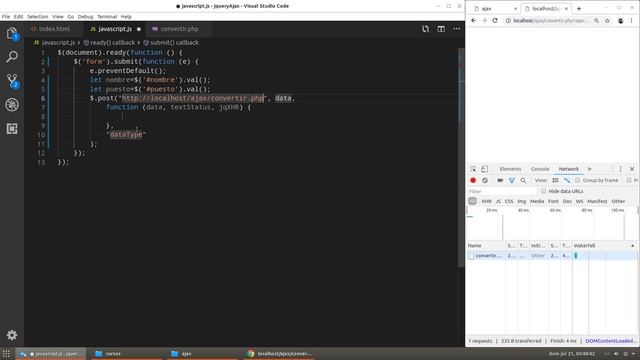This screenshot has width=640, height=360.
Task: Open the Terminal menu
Action: click(107, 17)
